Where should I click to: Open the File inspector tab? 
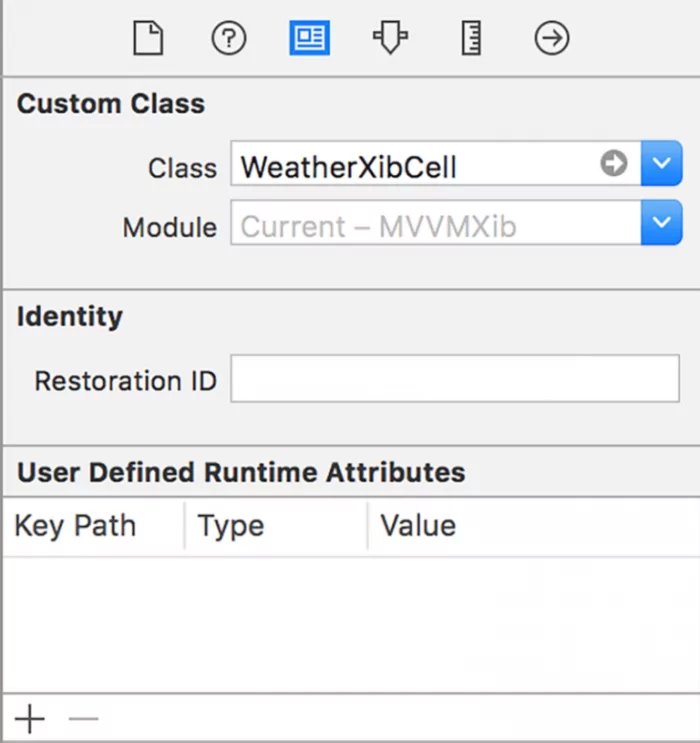148,39
